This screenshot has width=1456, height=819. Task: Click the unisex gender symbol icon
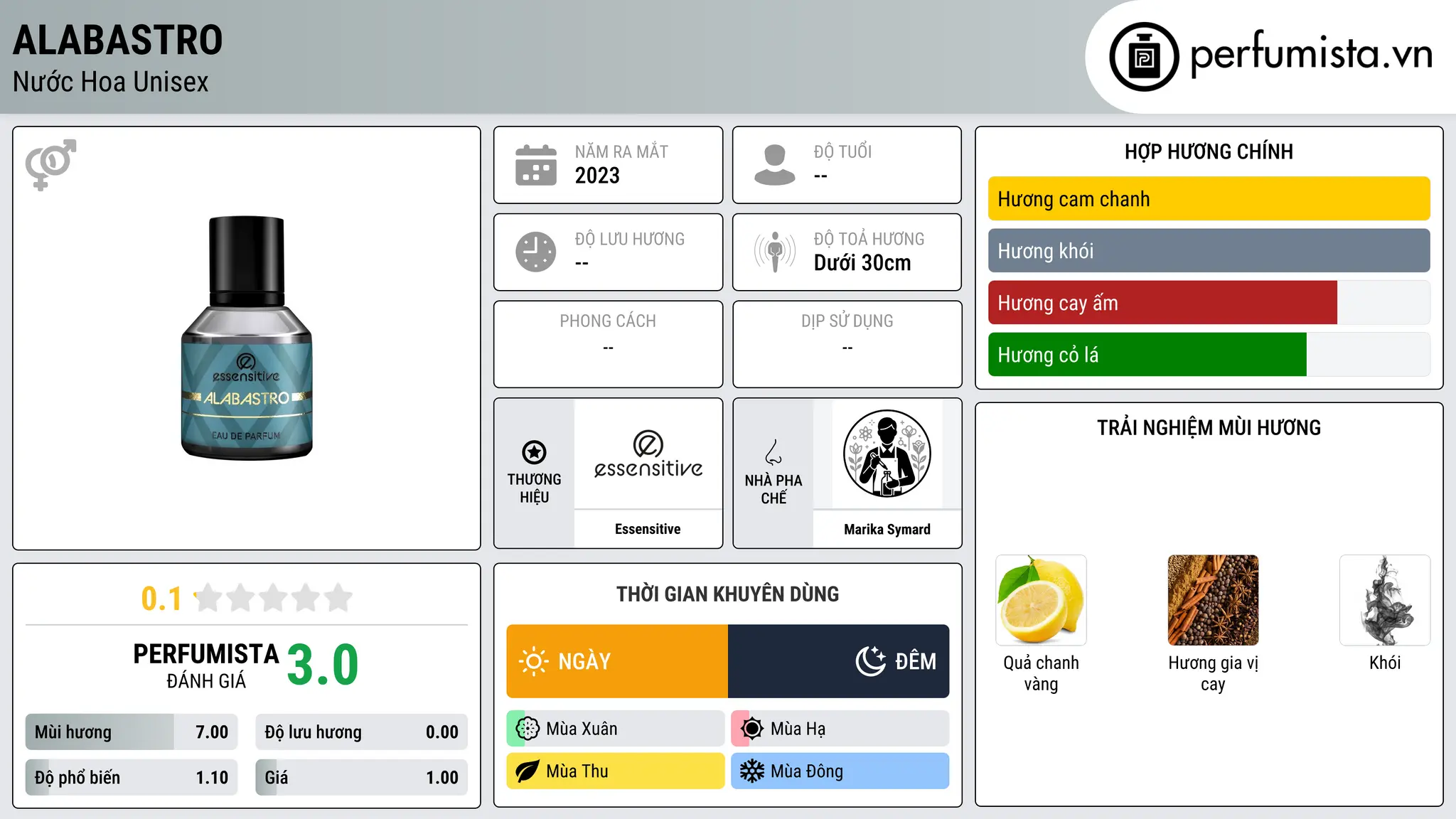(50, 165)
